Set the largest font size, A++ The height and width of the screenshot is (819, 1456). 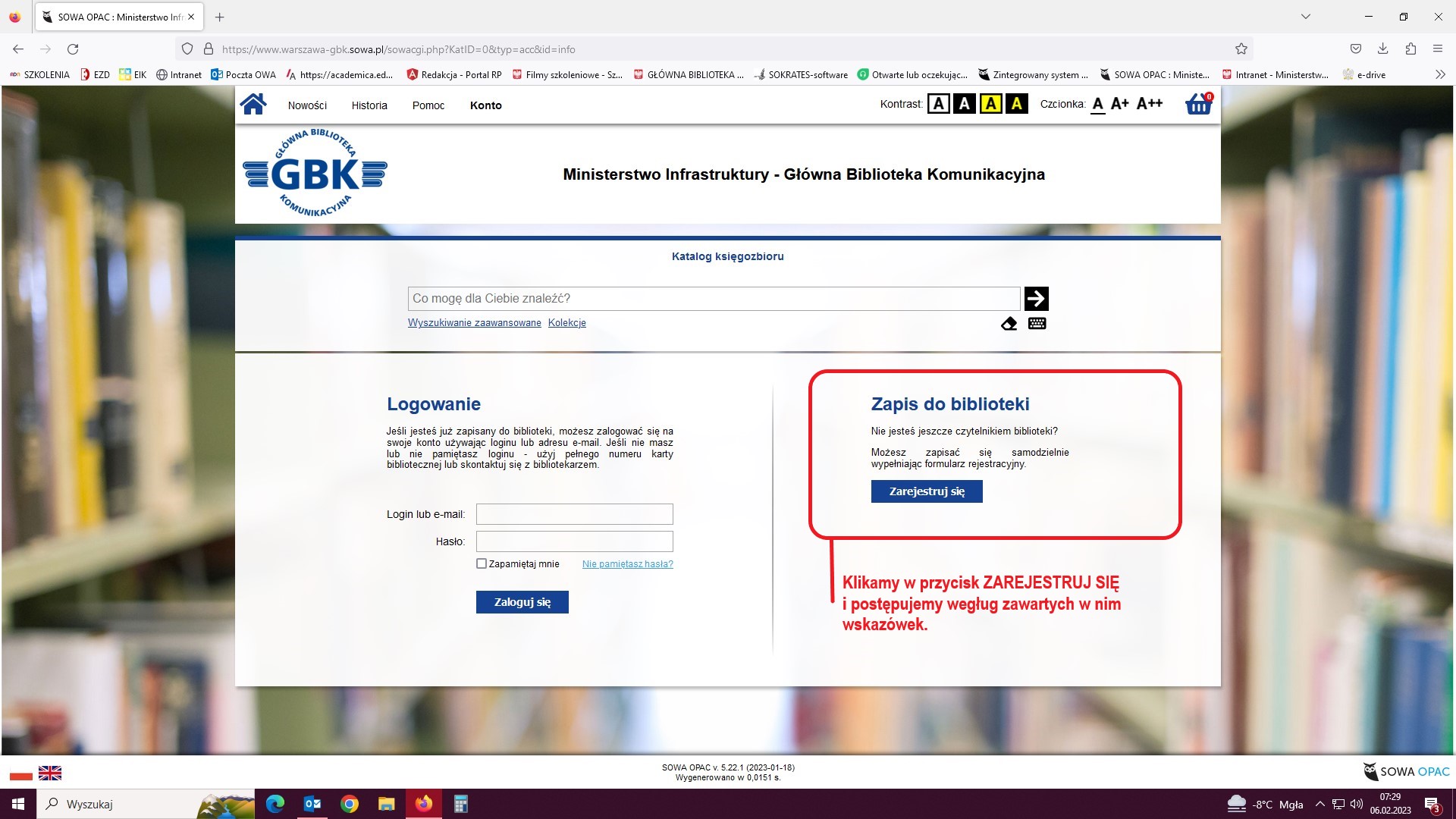(1149, 104)
